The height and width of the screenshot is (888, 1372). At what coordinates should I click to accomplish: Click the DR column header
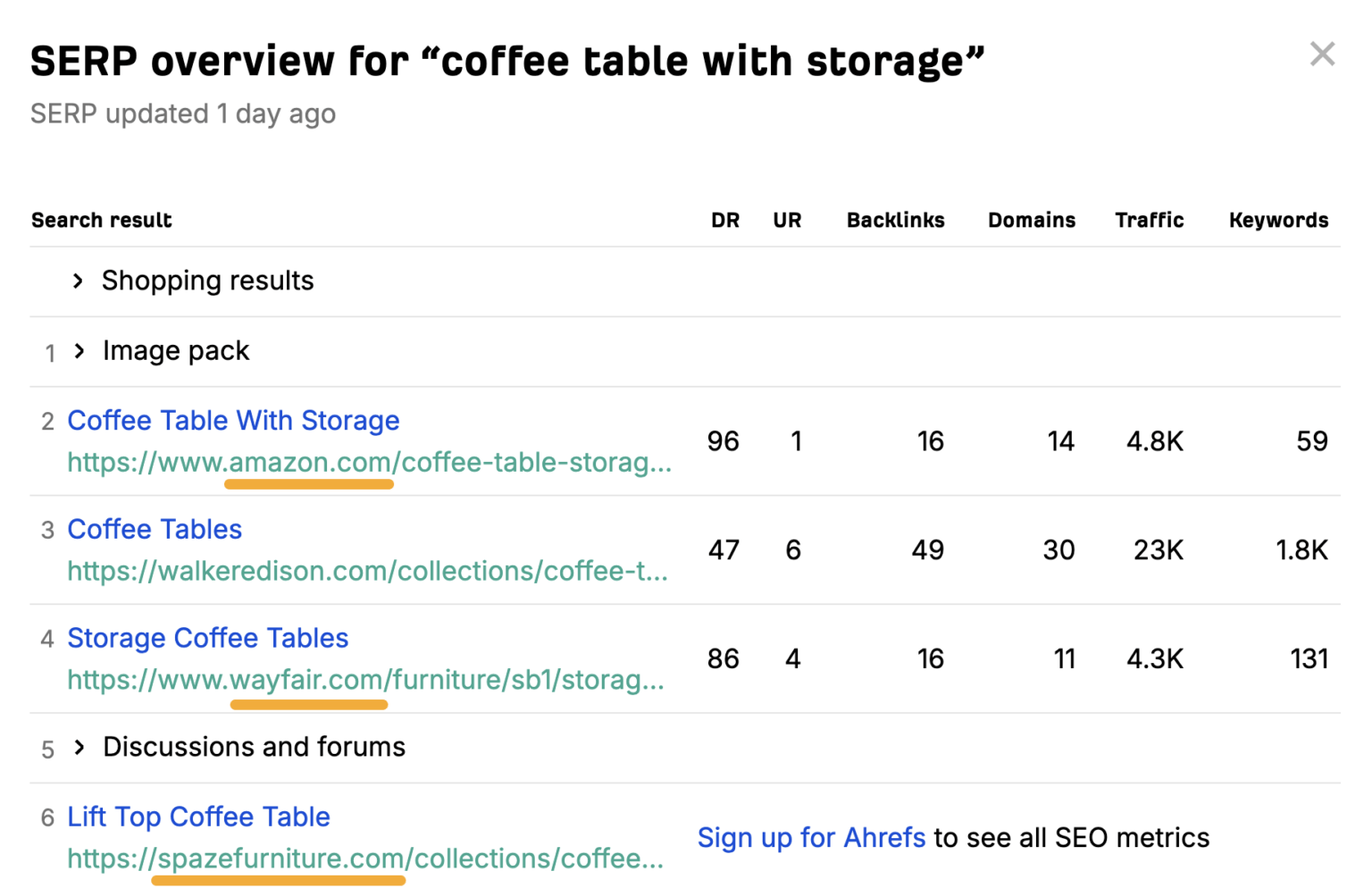(724, 221)
